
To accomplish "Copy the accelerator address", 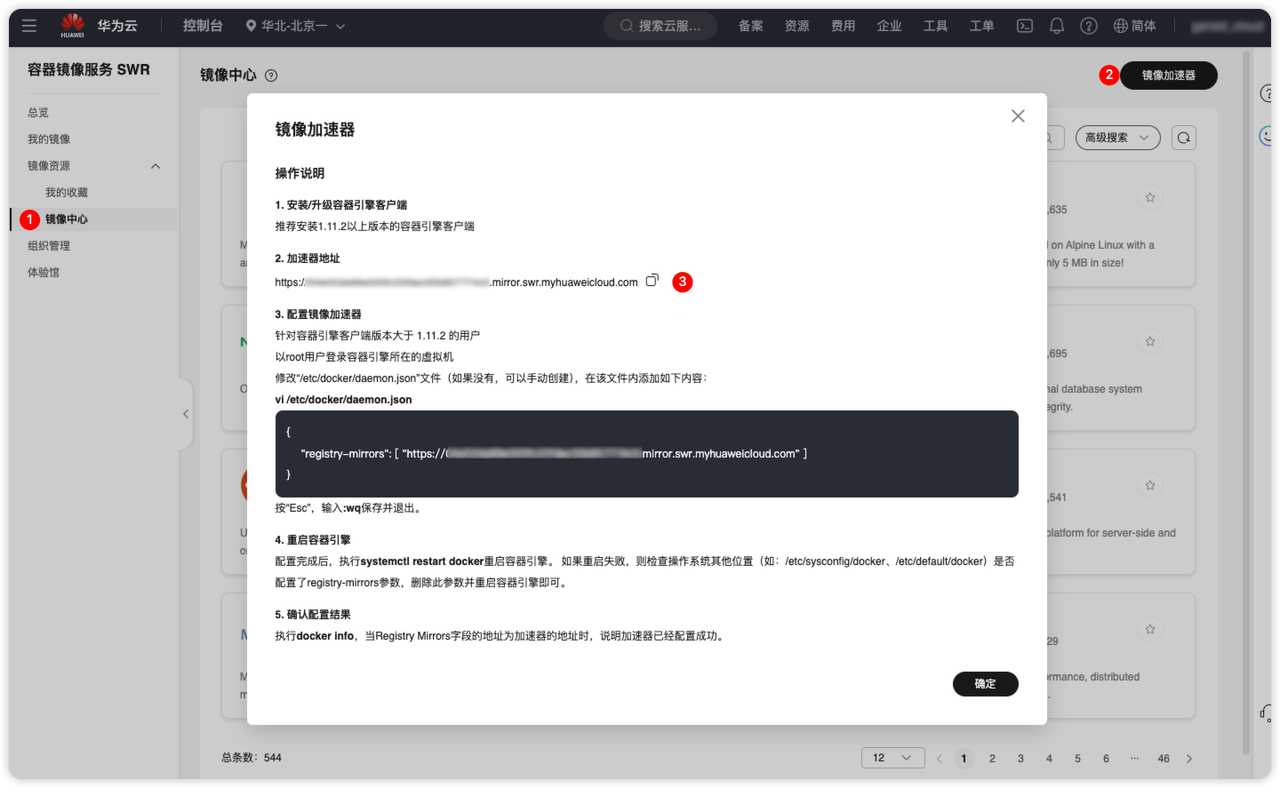I will 652,281.
